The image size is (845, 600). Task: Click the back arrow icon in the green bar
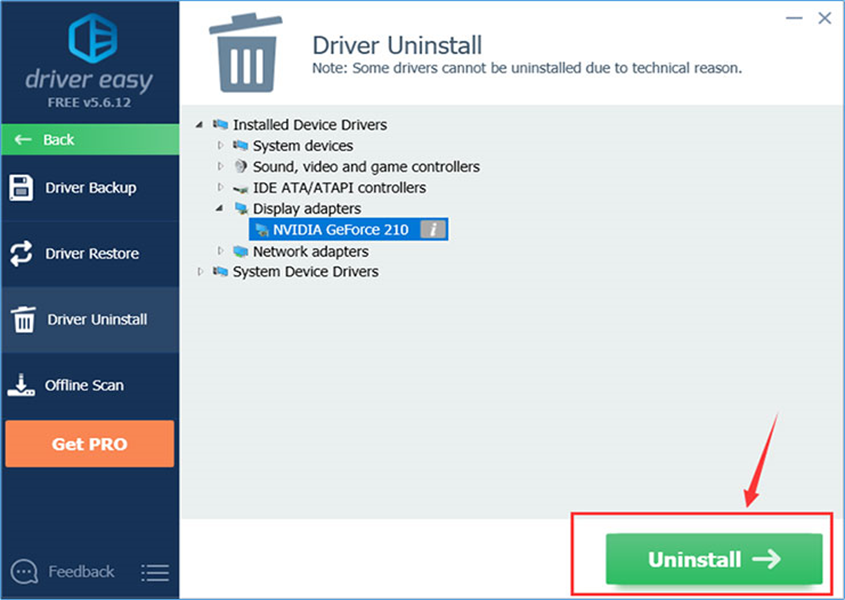tap(23, 140)
